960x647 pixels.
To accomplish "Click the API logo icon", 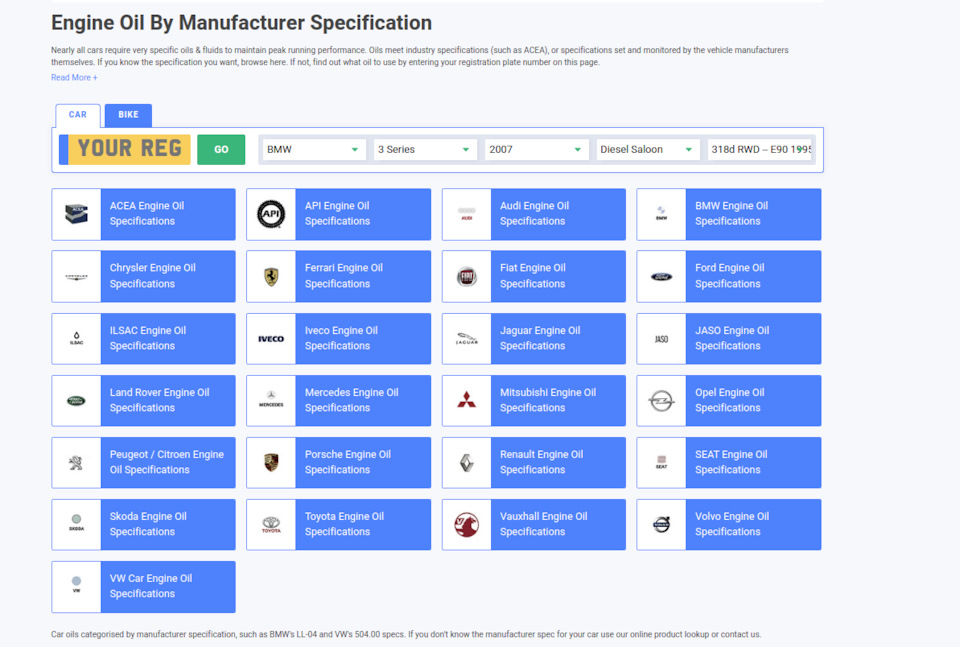I will pyautogui.click(x=271, y=214).
